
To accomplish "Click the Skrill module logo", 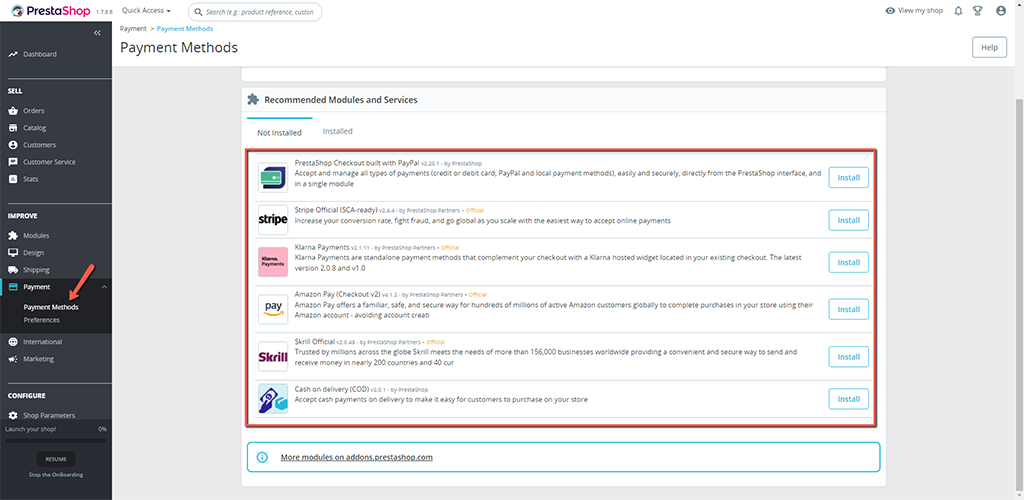I will point(273,356).
